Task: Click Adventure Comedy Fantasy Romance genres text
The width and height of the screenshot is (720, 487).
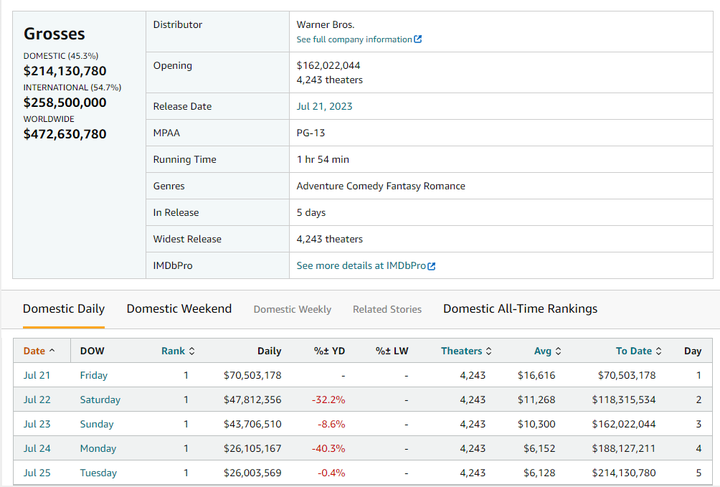Action: pyautogui.click(x=381, y=186)
